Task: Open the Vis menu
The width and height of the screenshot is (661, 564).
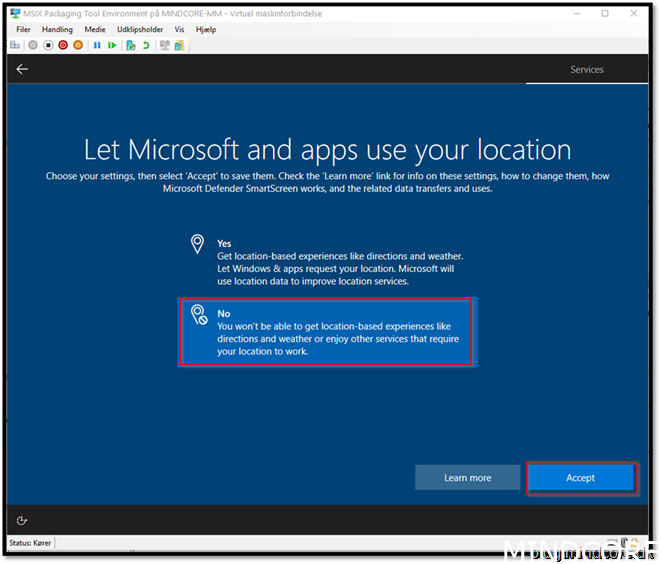Action: click(179, 30)
